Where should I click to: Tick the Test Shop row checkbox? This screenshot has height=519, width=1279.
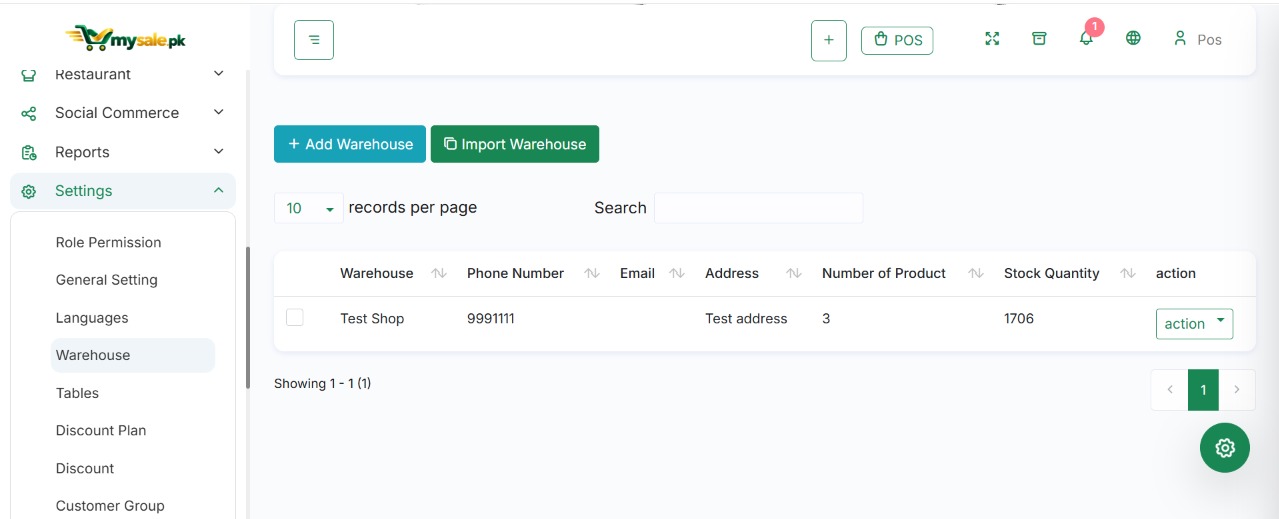click(x=295, y=317)
